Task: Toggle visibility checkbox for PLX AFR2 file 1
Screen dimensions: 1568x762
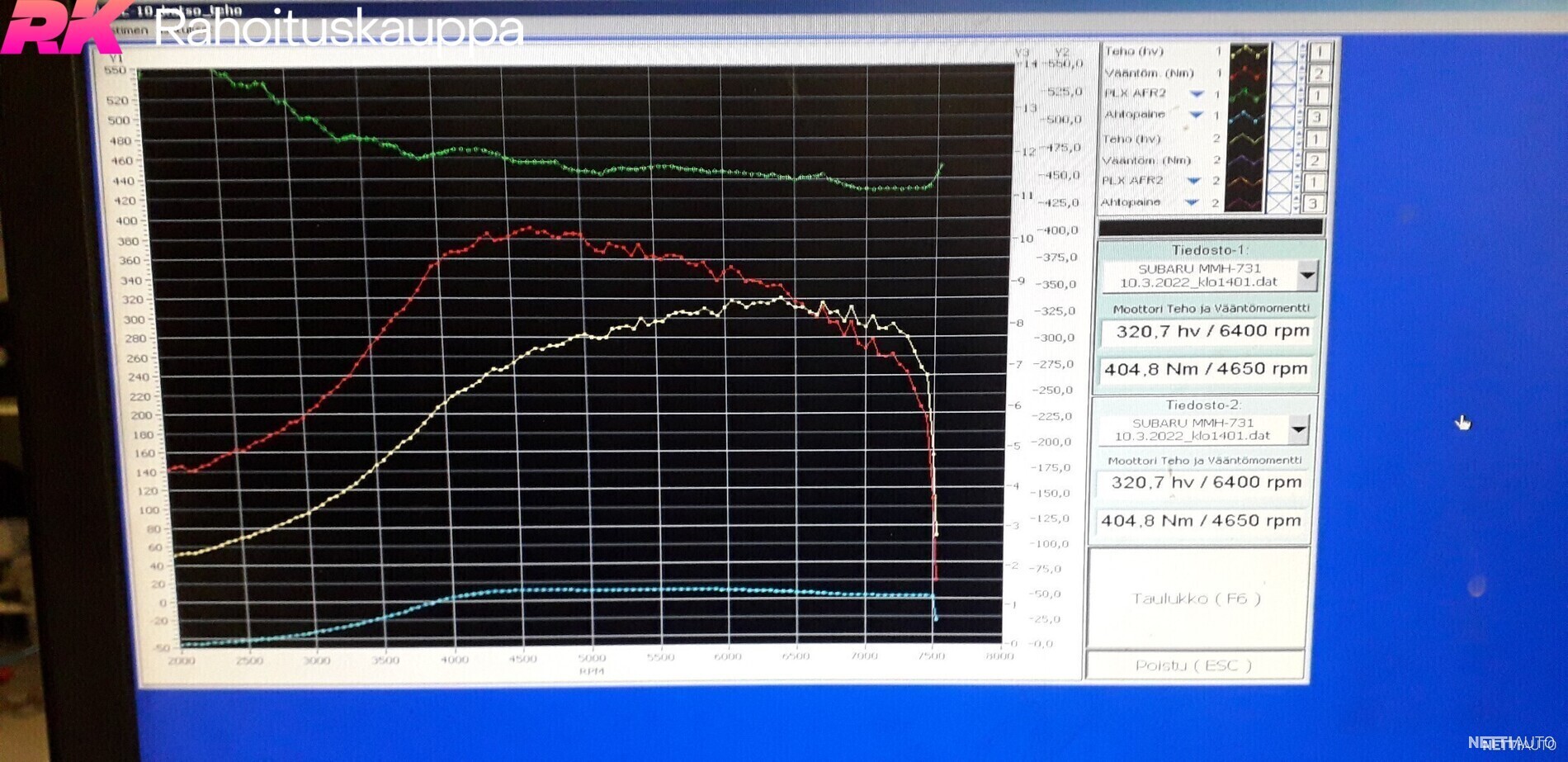Action: point(1283,96)
